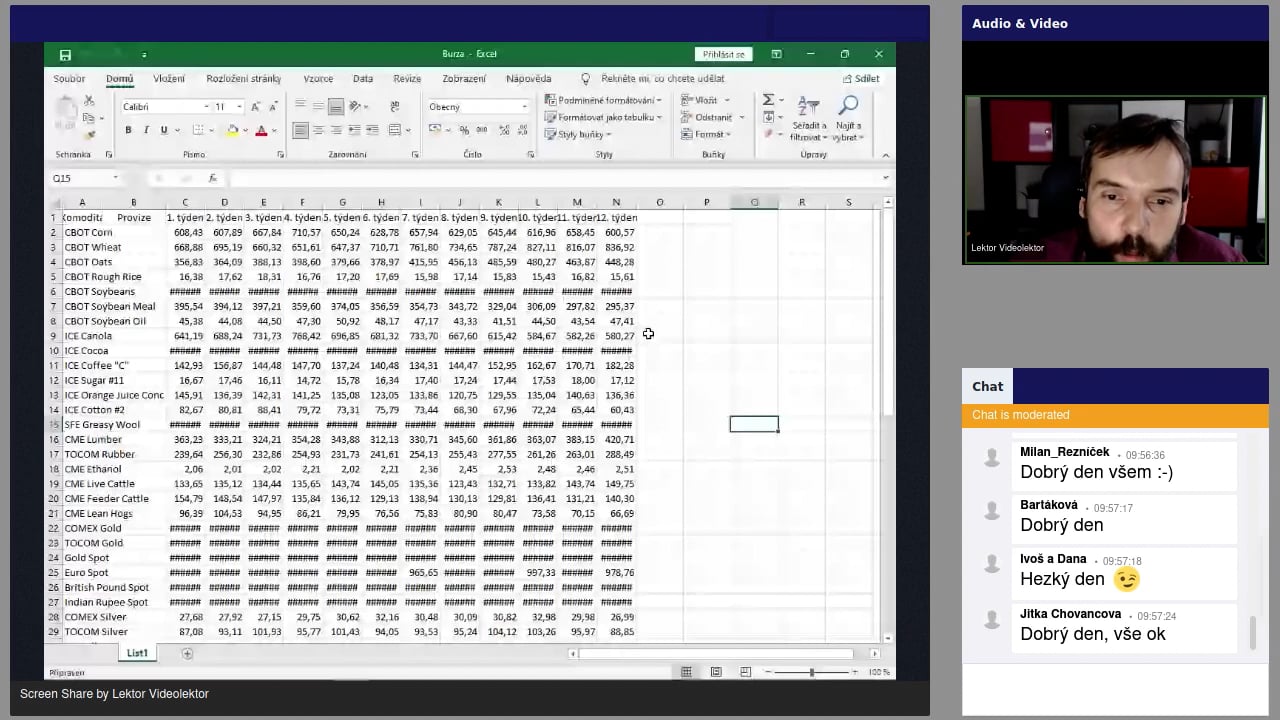This screenshot has width=1280, height=720.
Task: Click the Přihlásit se sign-in button
Action: coord(723,54)
